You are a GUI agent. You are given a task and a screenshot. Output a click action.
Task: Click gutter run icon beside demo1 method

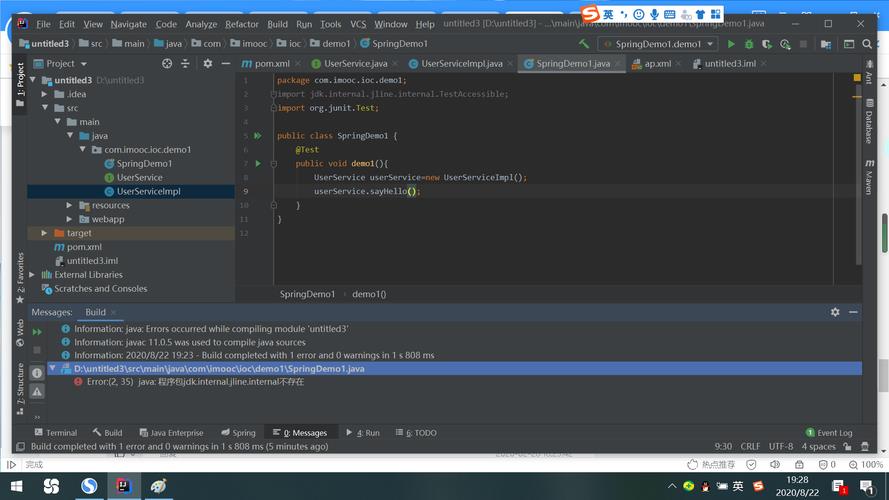pos(257,163)
